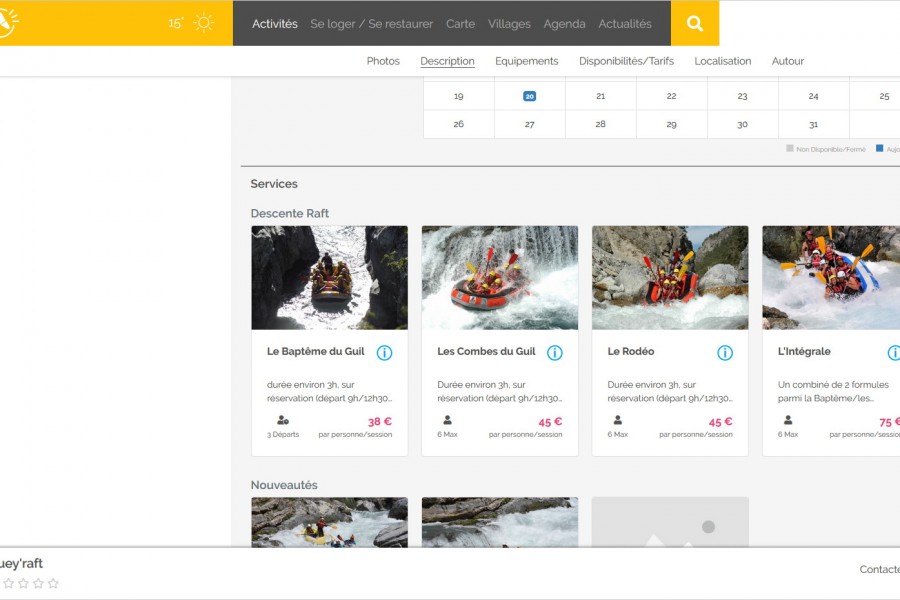
Task: Open the Agenda menu item
Action: (x=564, y=24)
